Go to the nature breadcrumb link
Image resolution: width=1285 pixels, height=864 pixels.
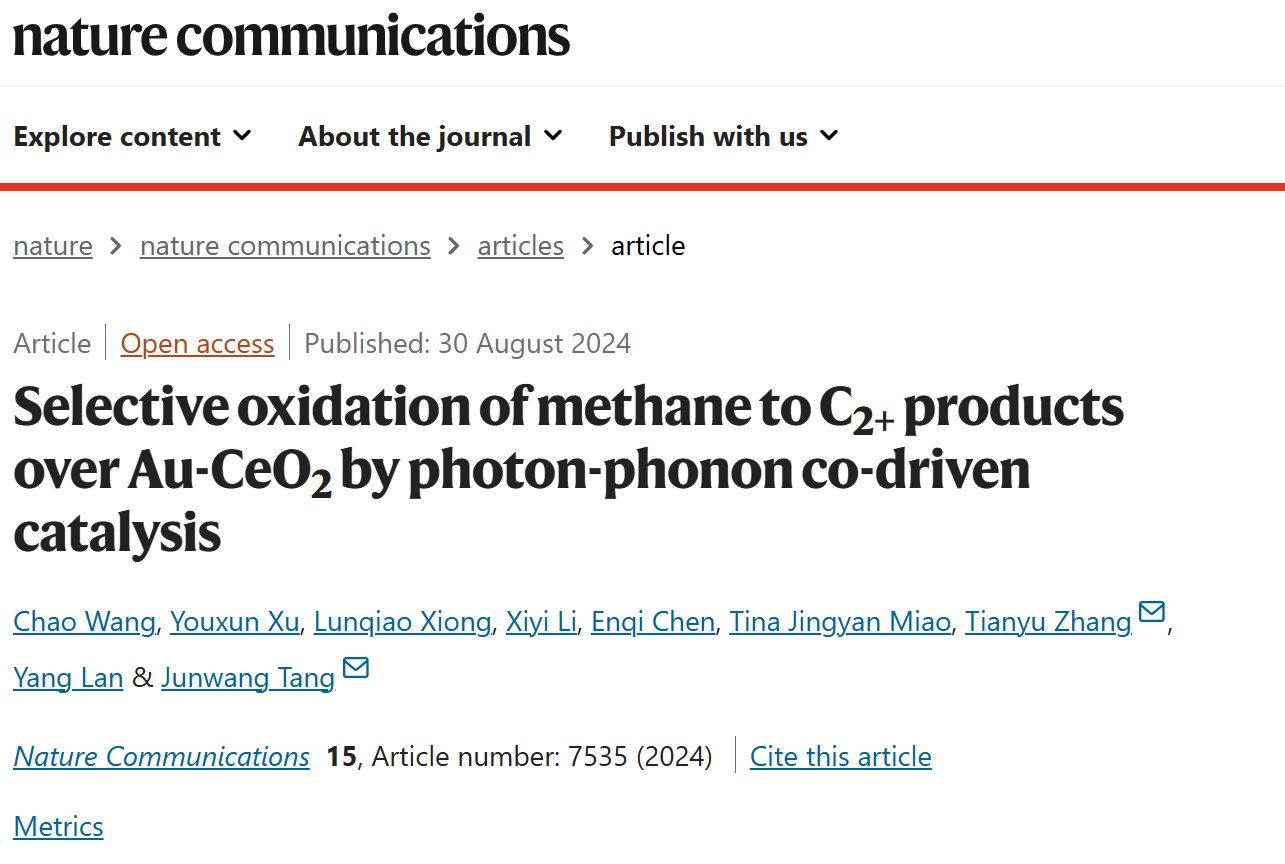(53, 246)
